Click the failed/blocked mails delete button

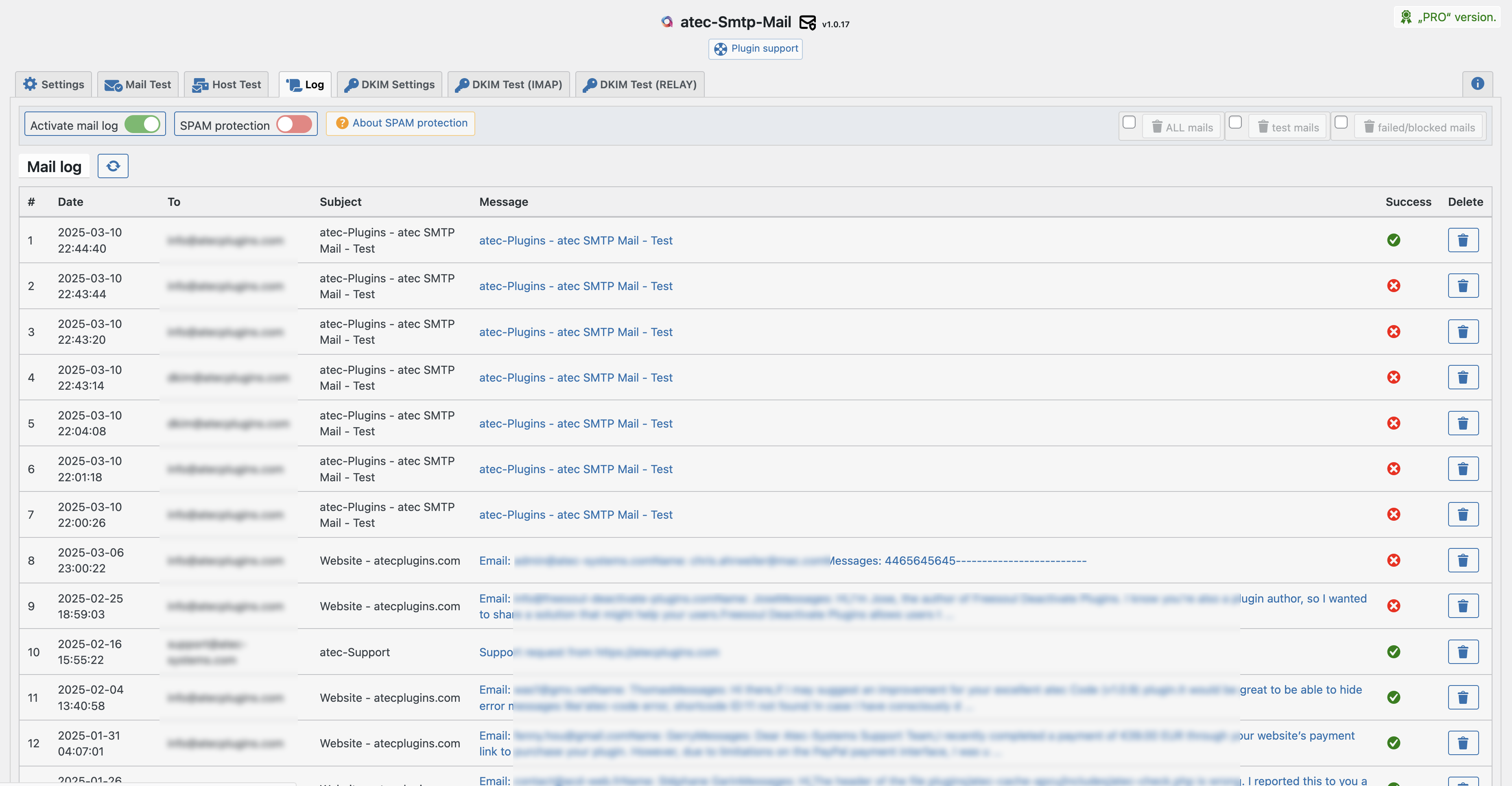[1418, 127]
